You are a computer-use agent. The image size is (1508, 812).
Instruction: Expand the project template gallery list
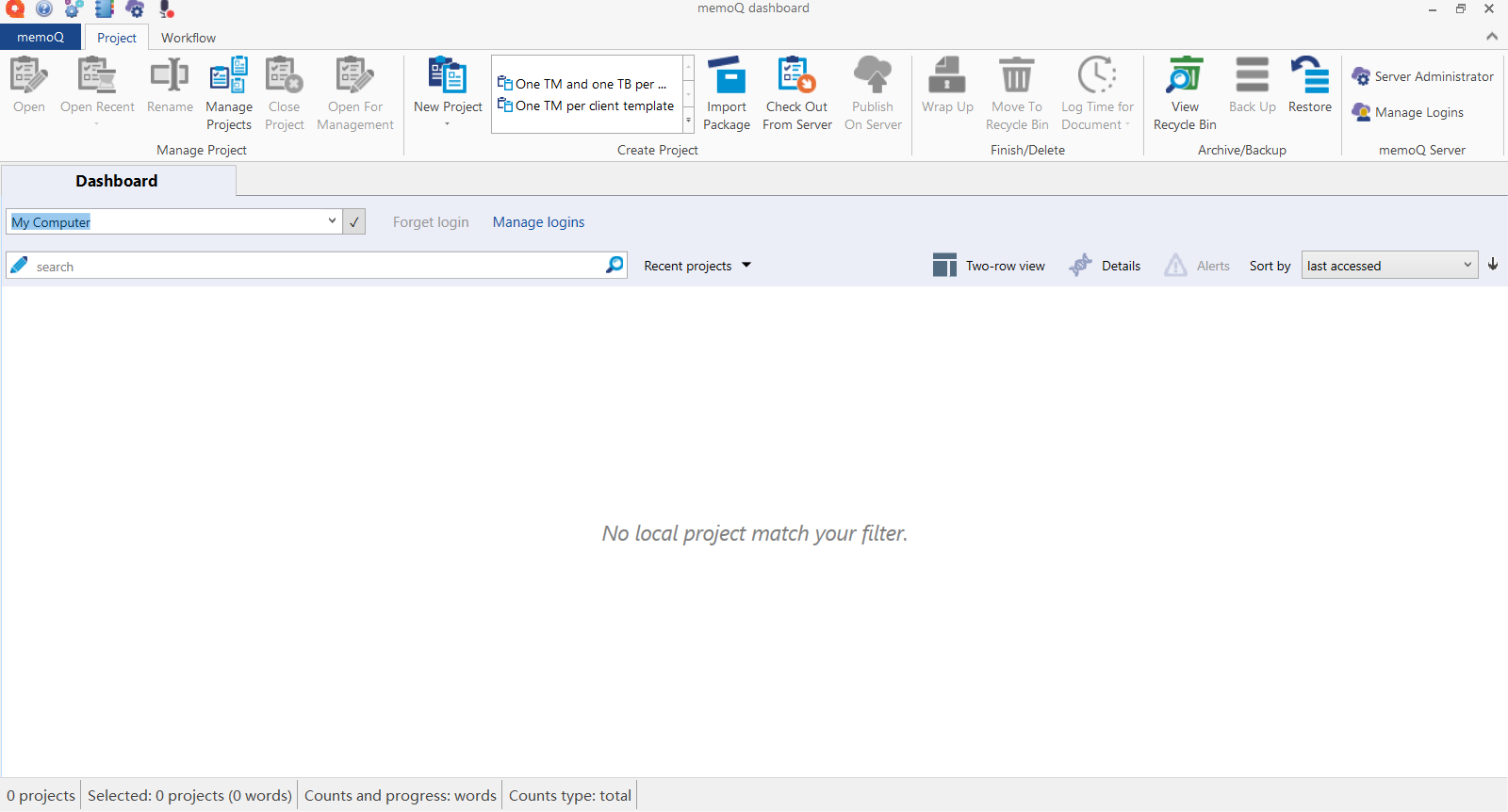point(688,122)
